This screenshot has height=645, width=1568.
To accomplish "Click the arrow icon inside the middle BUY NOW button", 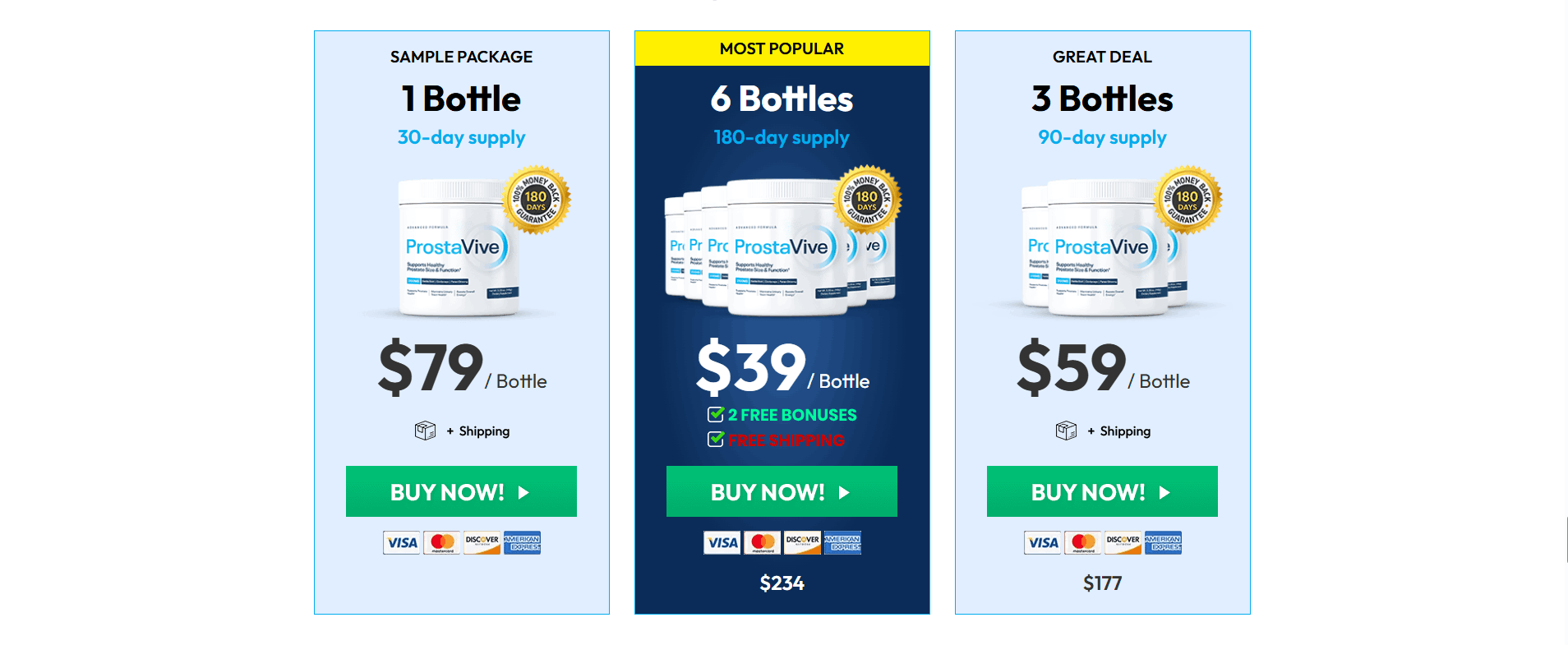I will (845, 491).
